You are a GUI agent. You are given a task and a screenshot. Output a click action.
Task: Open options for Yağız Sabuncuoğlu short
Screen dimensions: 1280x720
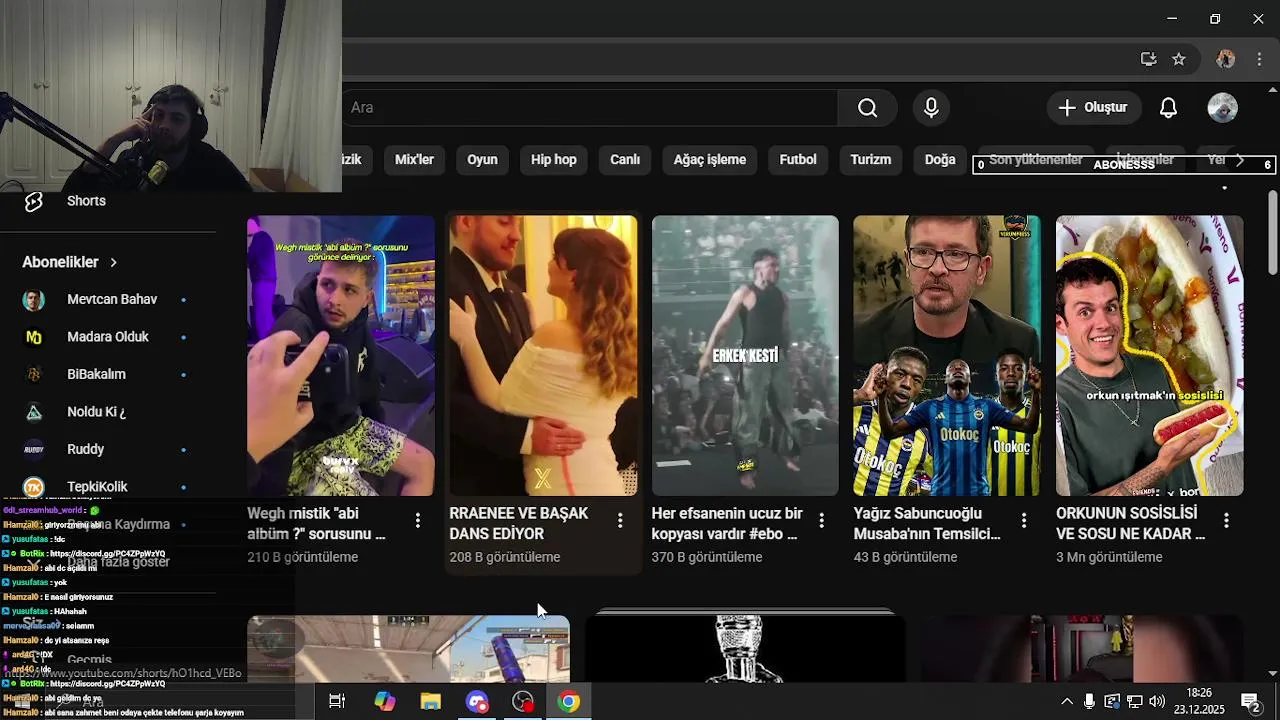coord(1024,520)
